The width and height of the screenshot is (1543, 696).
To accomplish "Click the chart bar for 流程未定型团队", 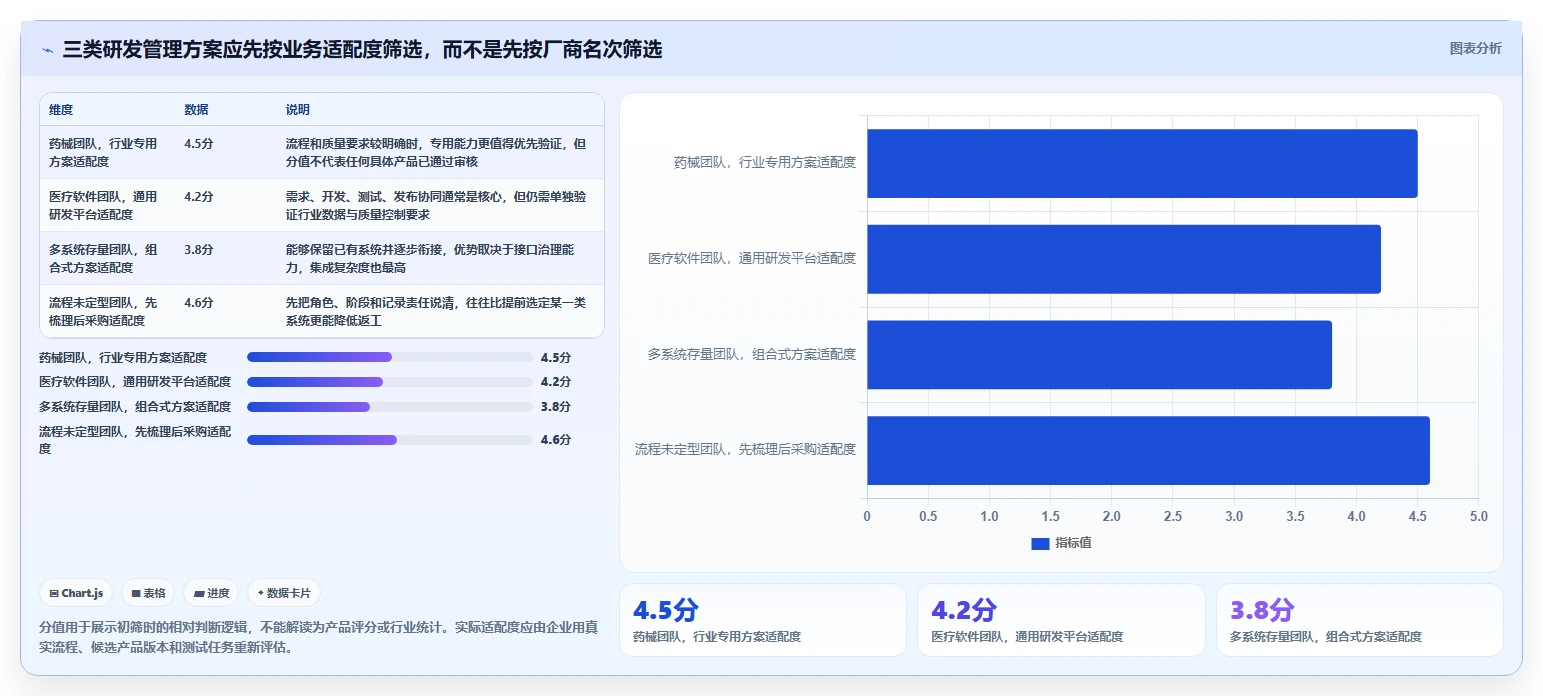I will click(1148, 450).
